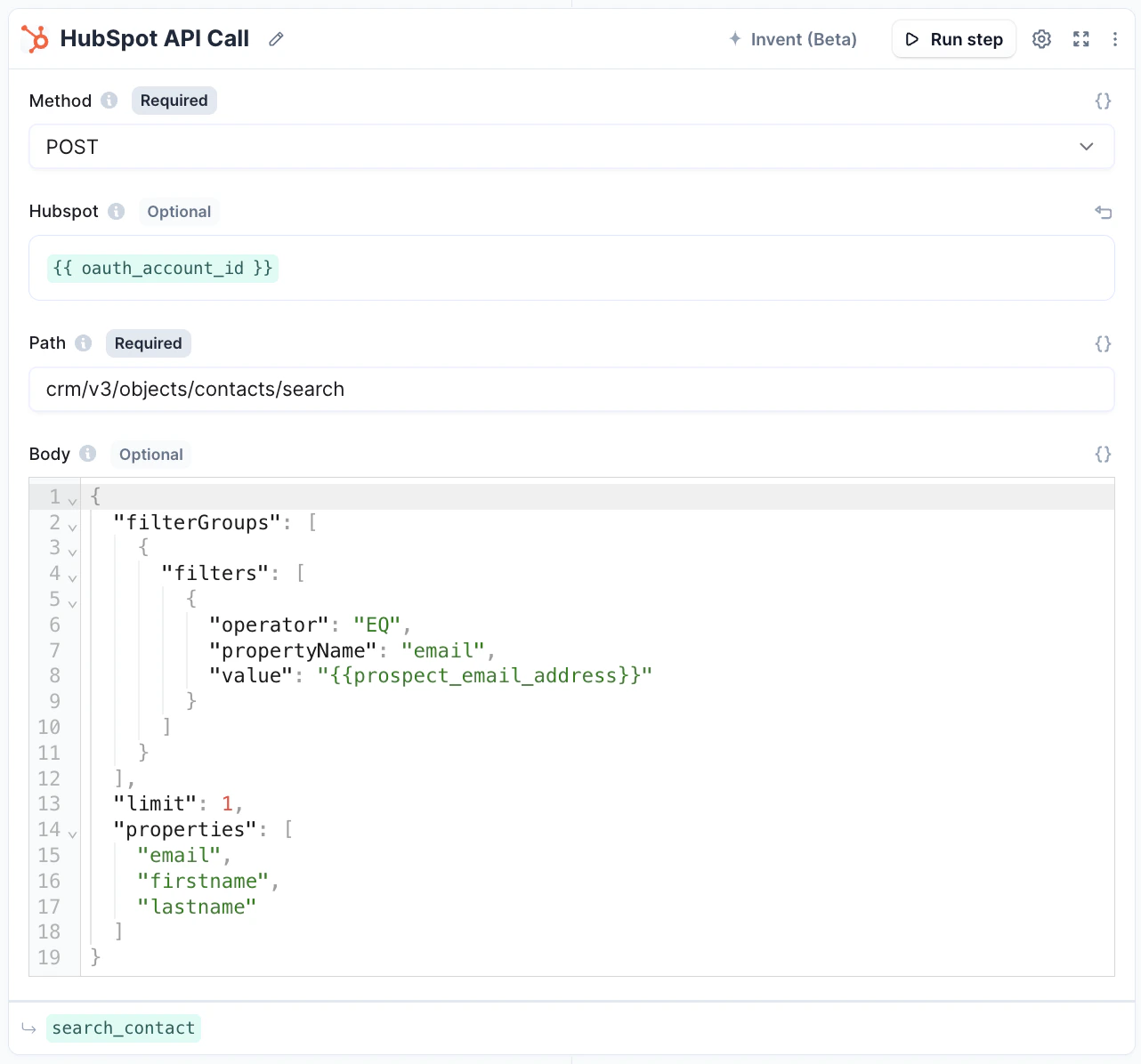Viewport: 1141px width, 1064px height.
Task: Click the "operator" key on line 6
Action: click(x=269, y=625)
